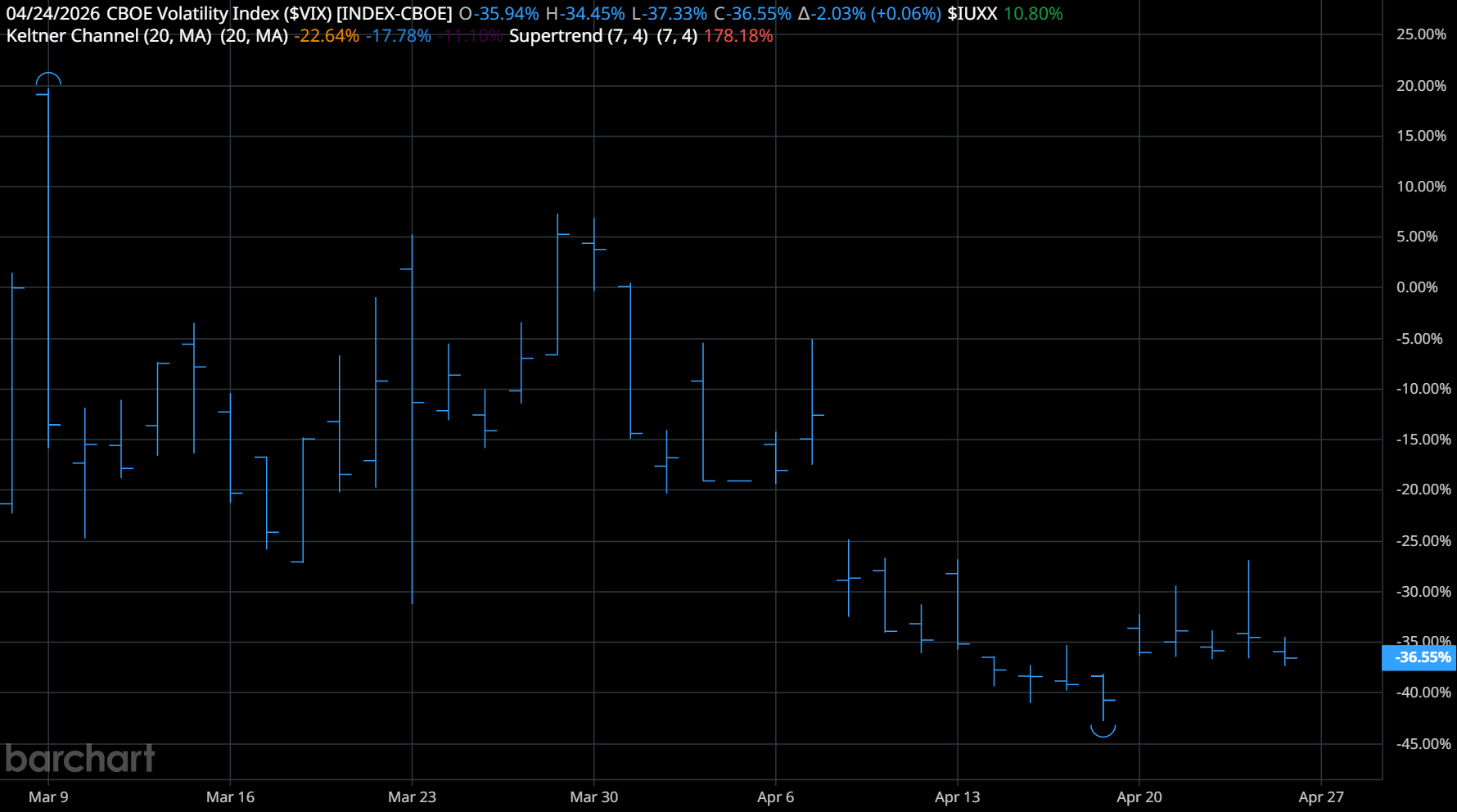The width and height of the screenshot is (1457, 812).
Task: Select the Apr 20 date on time axis
Action: (x=1139, y=796)
